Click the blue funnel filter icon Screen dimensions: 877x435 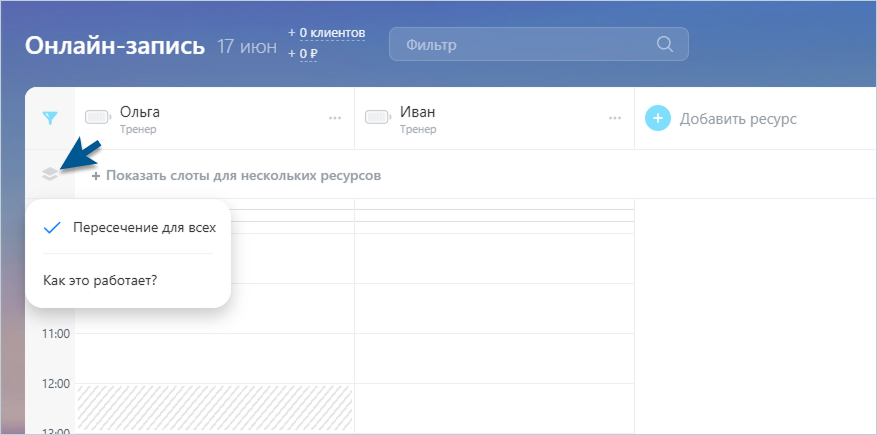(x=50, y=118)
